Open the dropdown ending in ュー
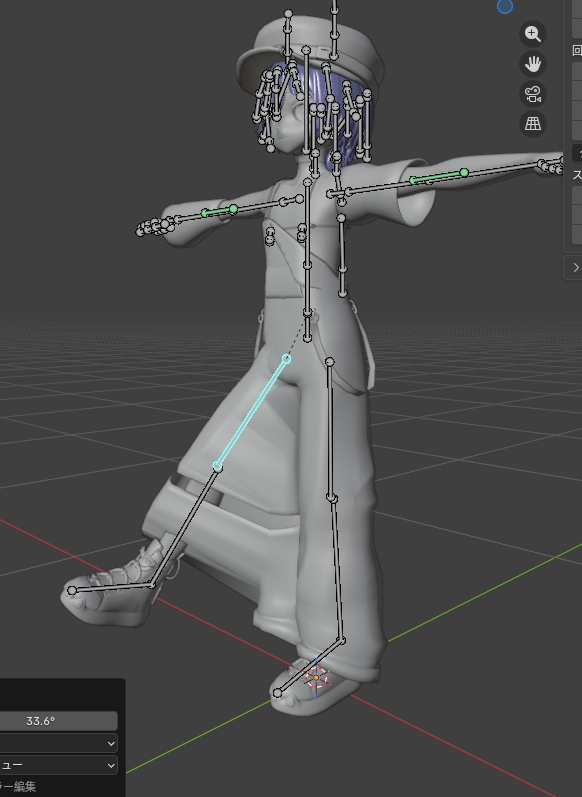 click(58, 765)
